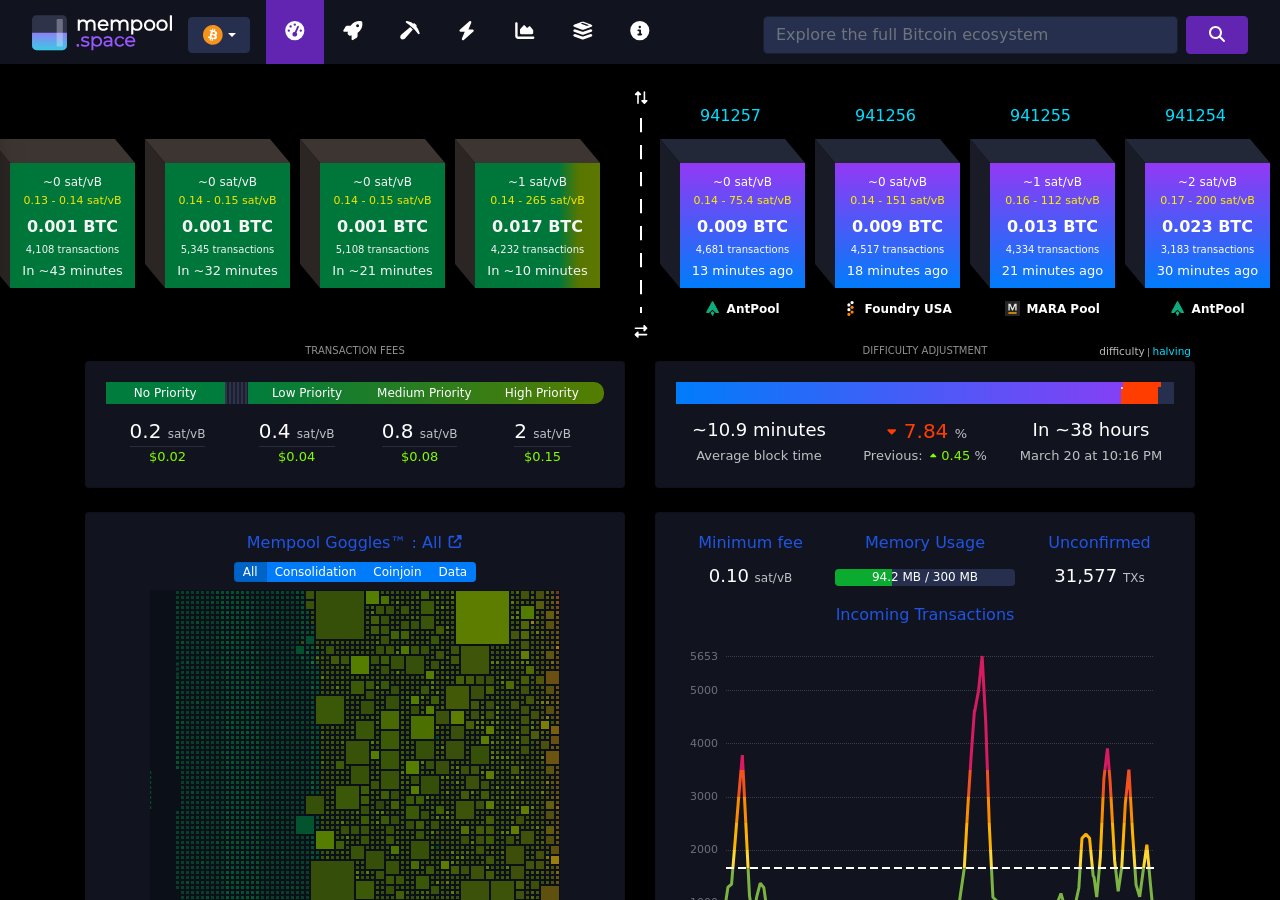Open the Mempool Goggles external link icon
This screenshot has width=1280, height=900.
[455, 541]
